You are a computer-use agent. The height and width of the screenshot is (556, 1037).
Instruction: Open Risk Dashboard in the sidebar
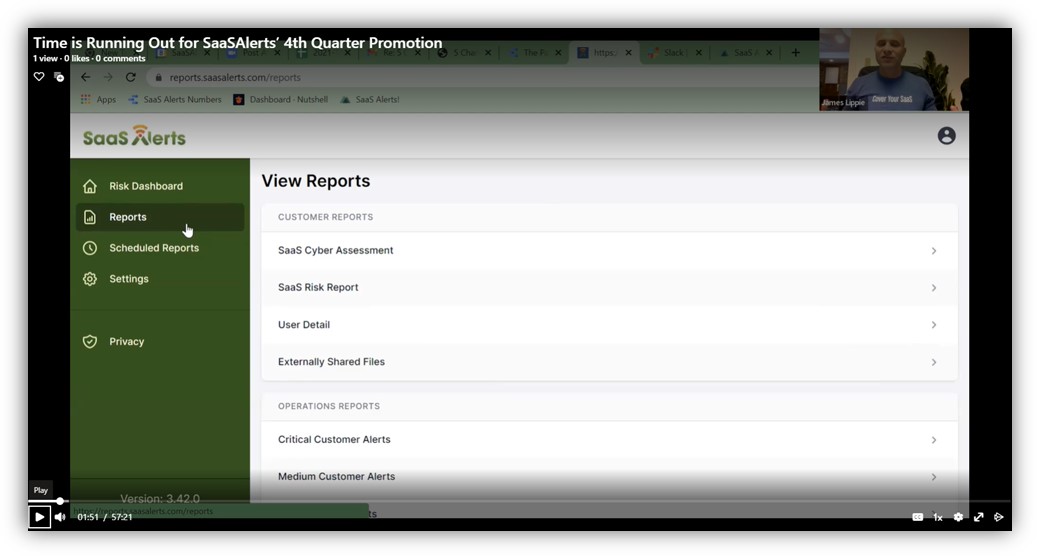tap(160, 186)
